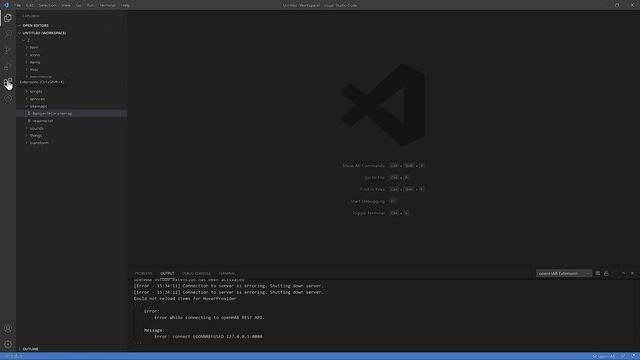Open the View menu
This screenshot has height=360, width=640.
pos(66,5)
